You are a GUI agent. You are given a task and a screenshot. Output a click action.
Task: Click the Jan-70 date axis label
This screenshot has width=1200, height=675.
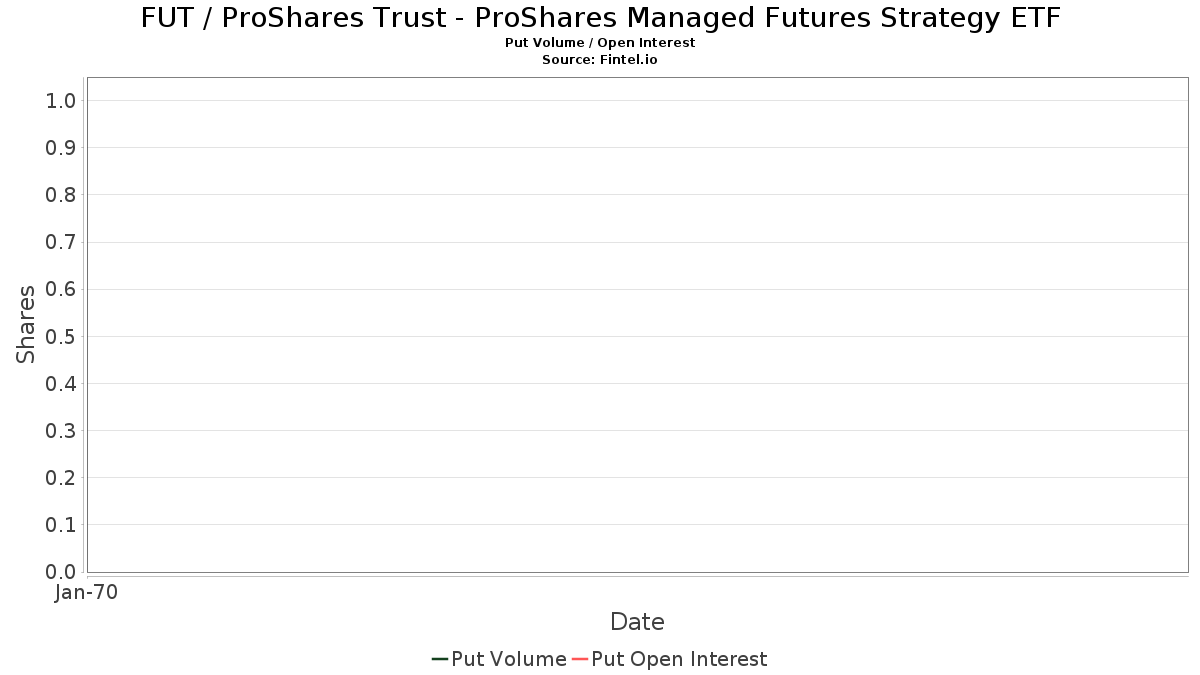(86, 592)
